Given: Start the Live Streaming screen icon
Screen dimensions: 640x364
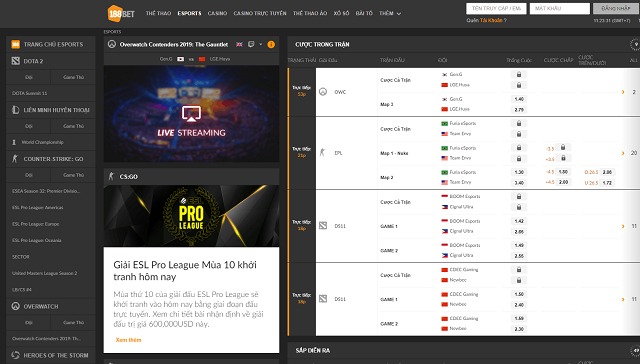Looking at the screenshot, I should pyautogui.click(x=191, y=114).
